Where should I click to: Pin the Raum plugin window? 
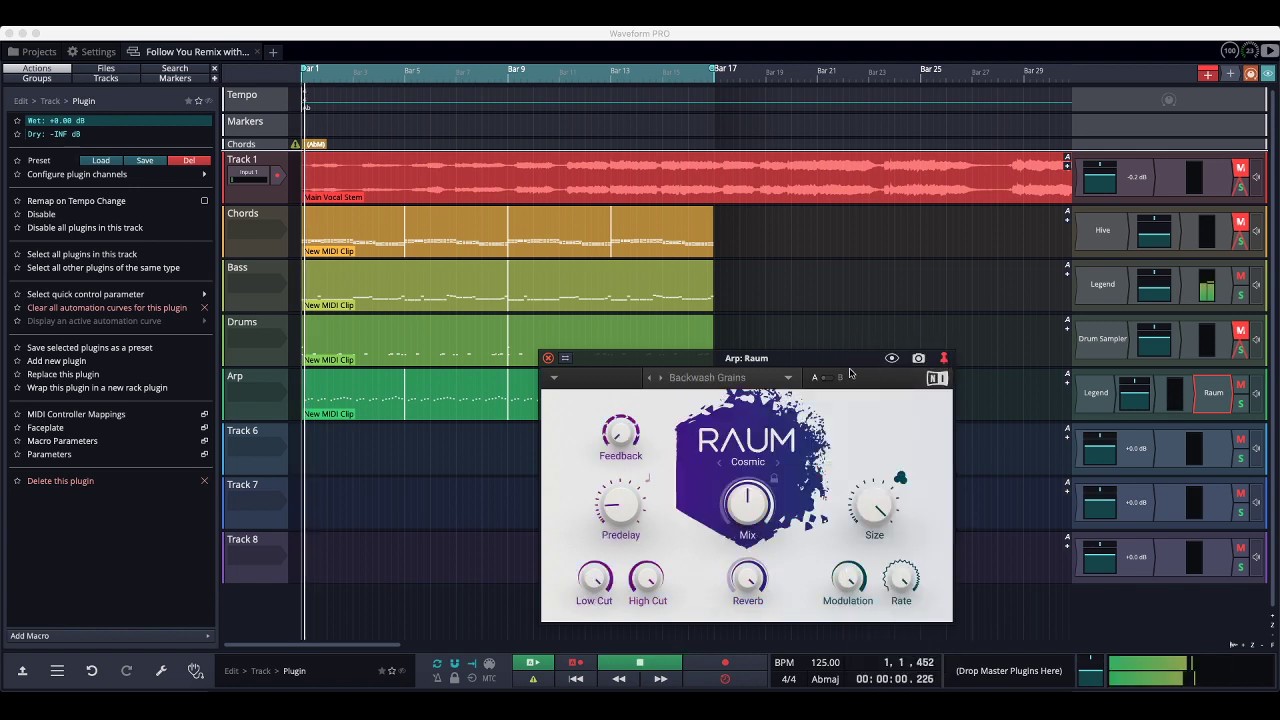point(943,358)
